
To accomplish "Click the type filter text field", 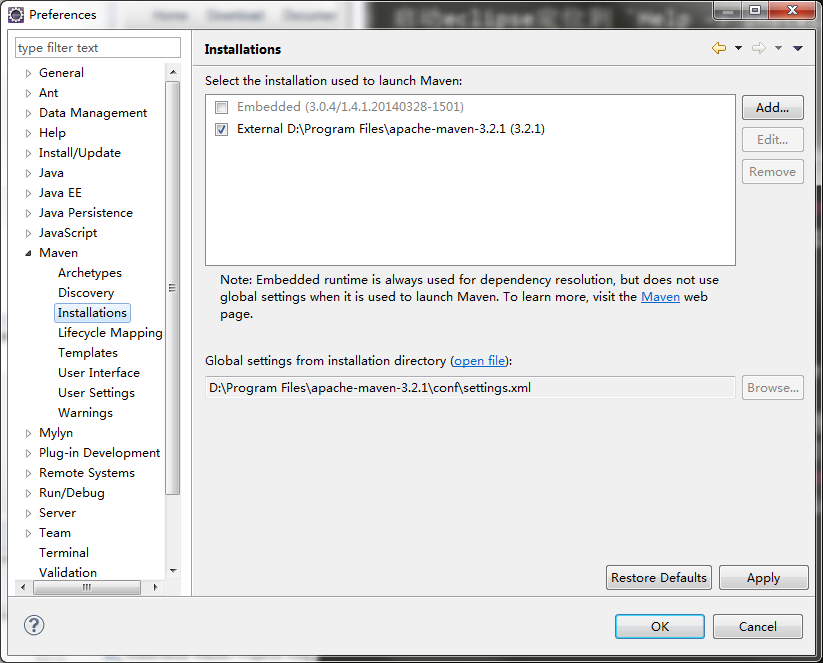I will point(98,48).
